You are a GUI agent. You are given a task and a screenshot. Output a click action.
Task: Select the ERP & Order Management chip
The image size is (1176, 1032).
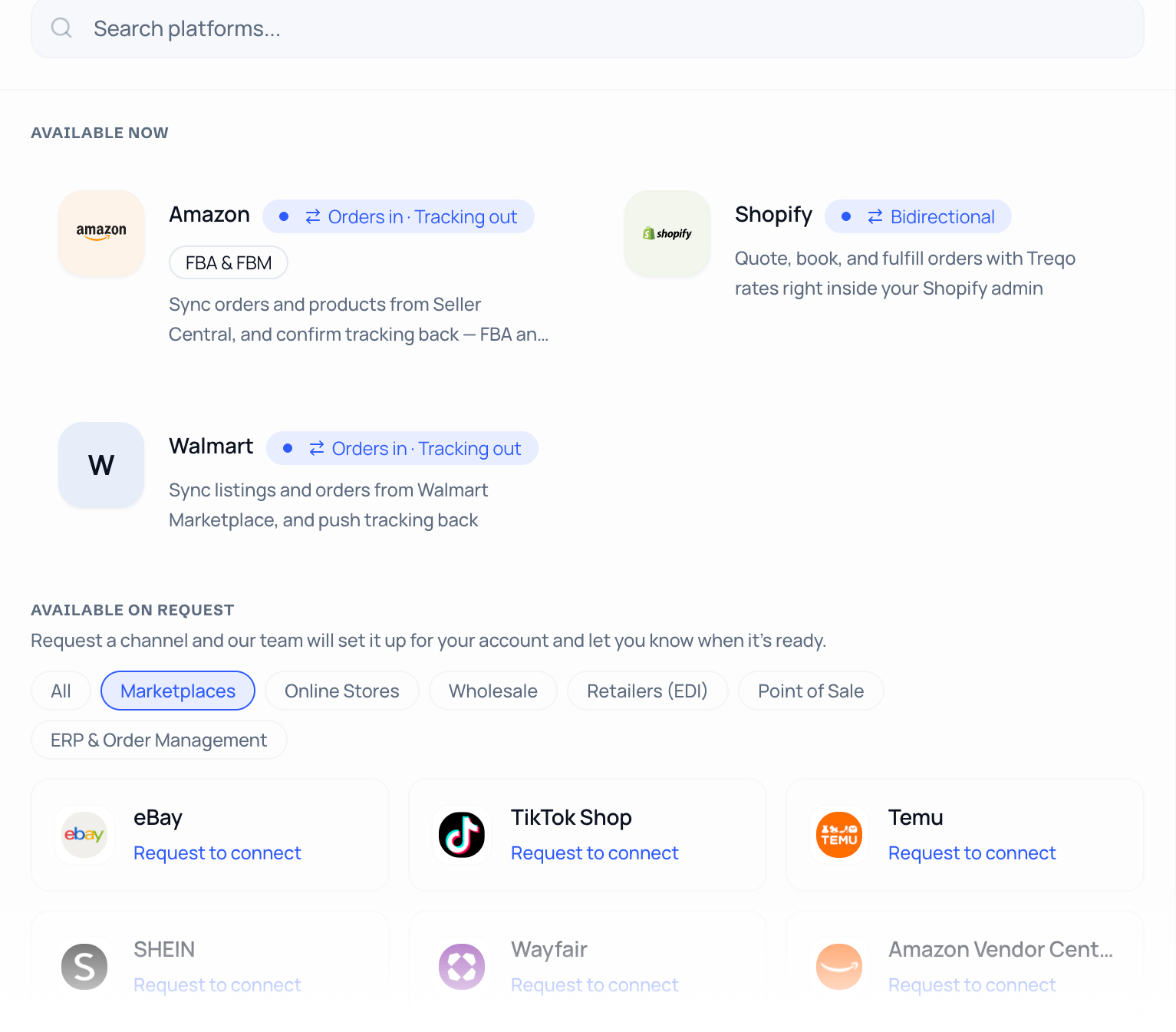click(159, 740)
